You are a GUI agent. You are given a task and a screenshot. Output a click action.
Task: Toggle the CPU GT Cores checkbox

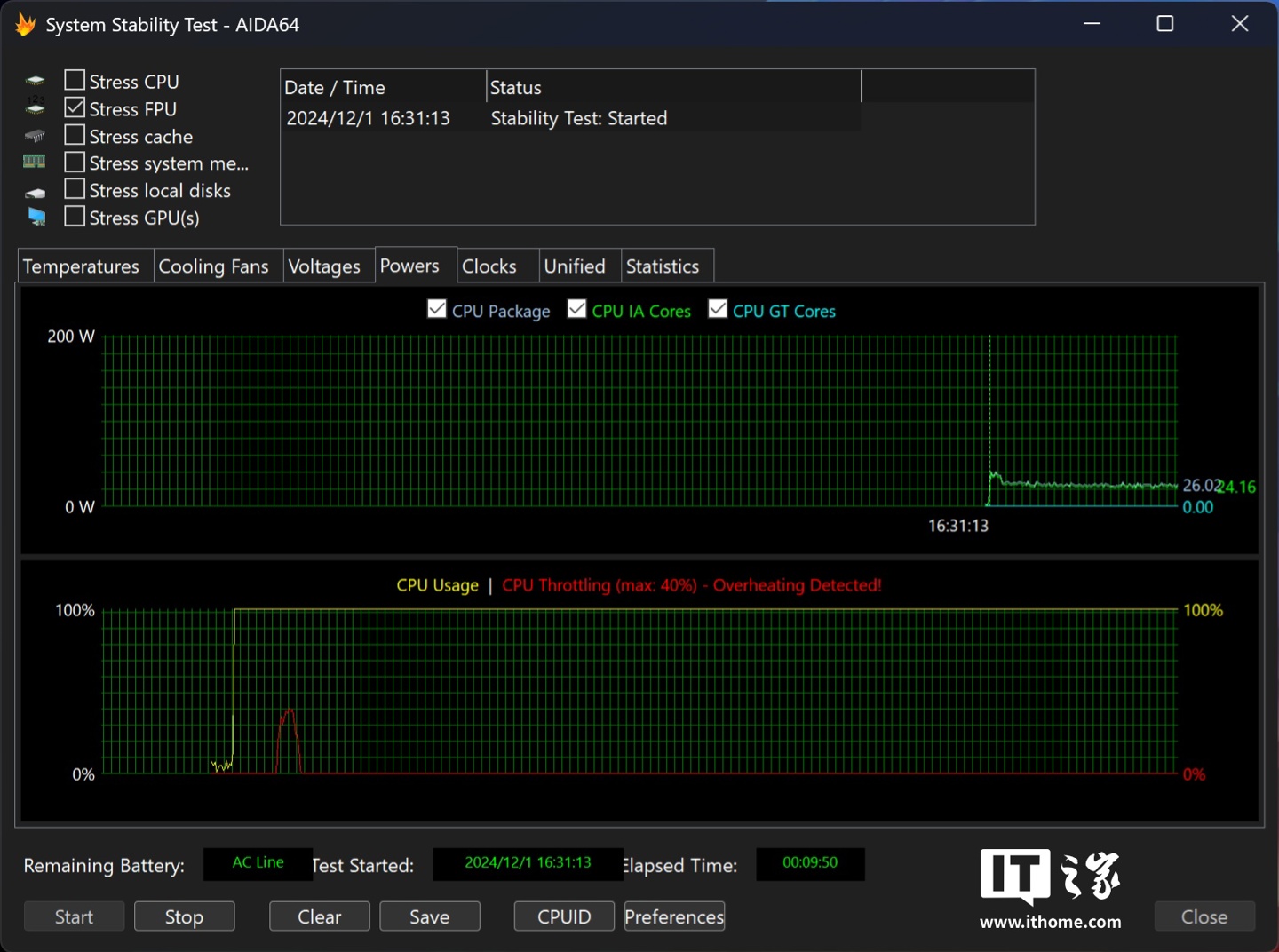718,309
